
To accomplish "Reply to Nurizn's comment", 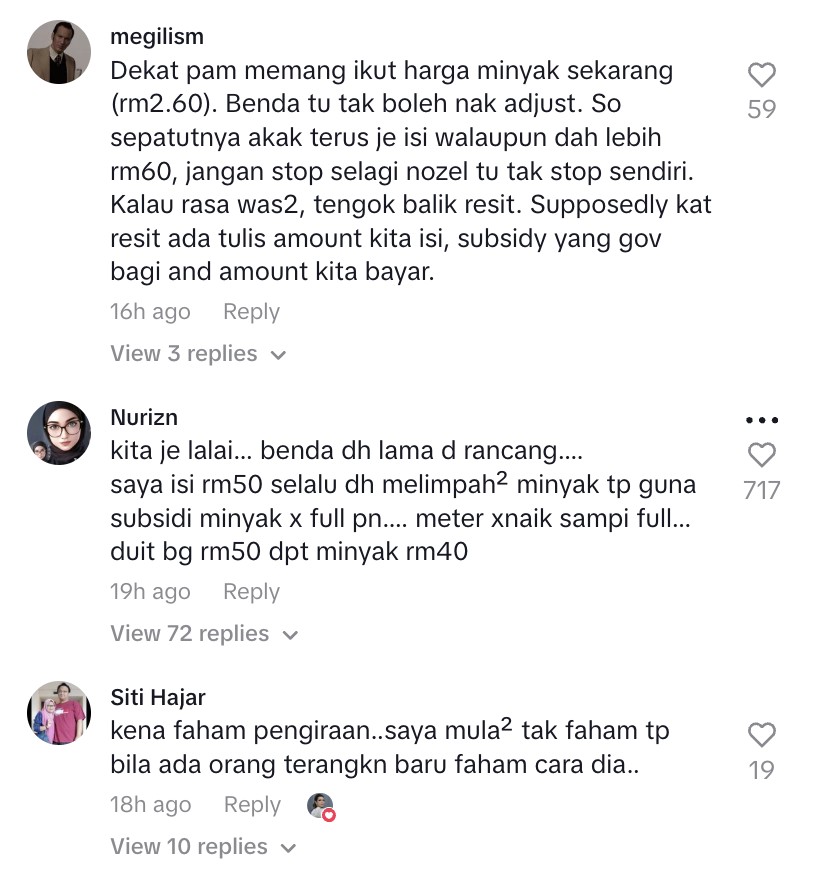I will pos(251,592).
